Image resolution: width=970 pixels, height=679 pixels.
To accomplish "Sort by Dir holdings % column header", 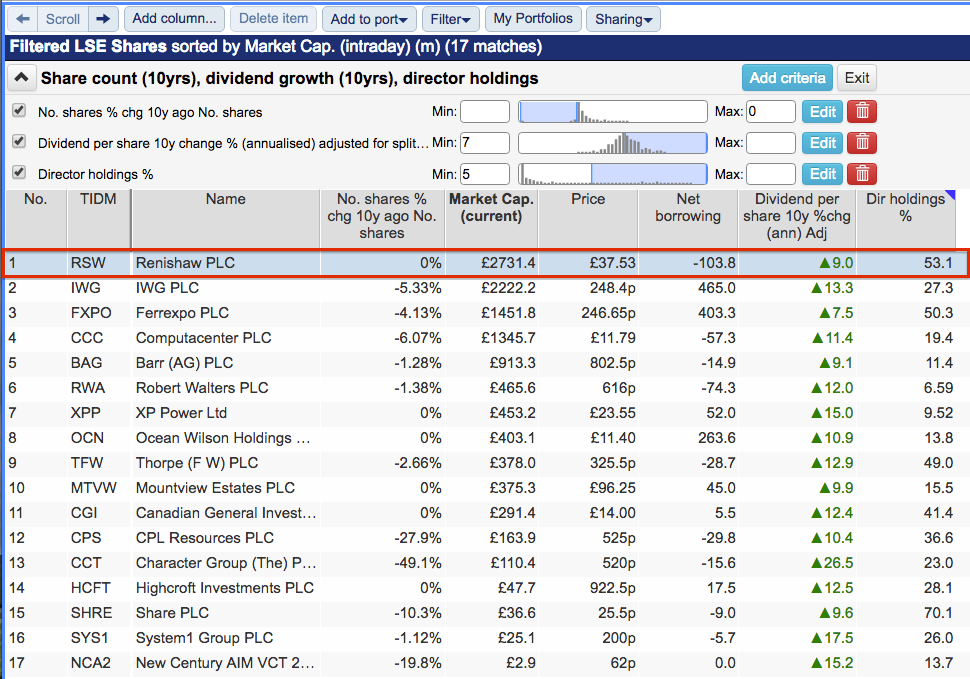I will pos(906,218).
